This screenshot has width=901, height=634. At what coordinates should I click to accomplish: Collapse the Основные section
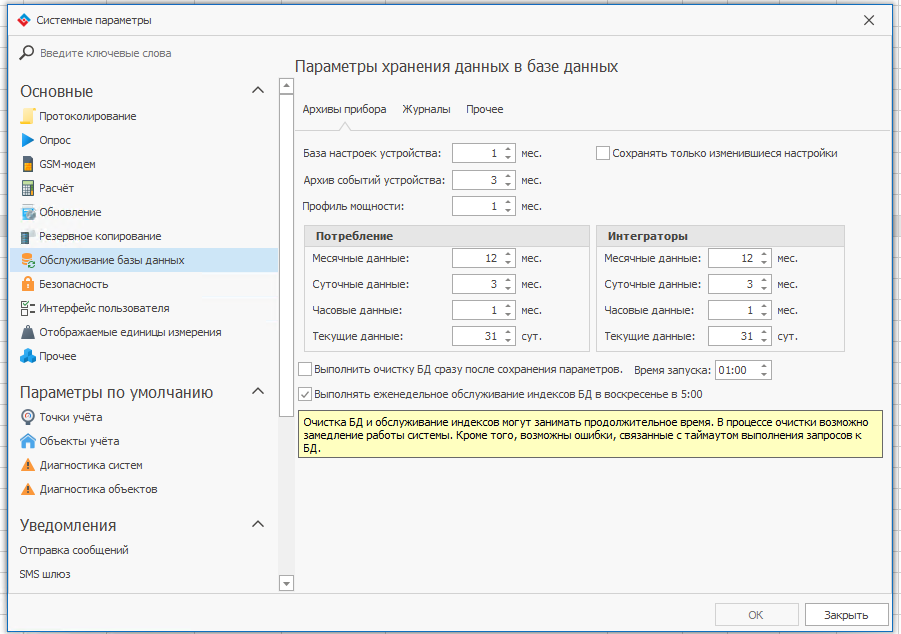point(258,91)
